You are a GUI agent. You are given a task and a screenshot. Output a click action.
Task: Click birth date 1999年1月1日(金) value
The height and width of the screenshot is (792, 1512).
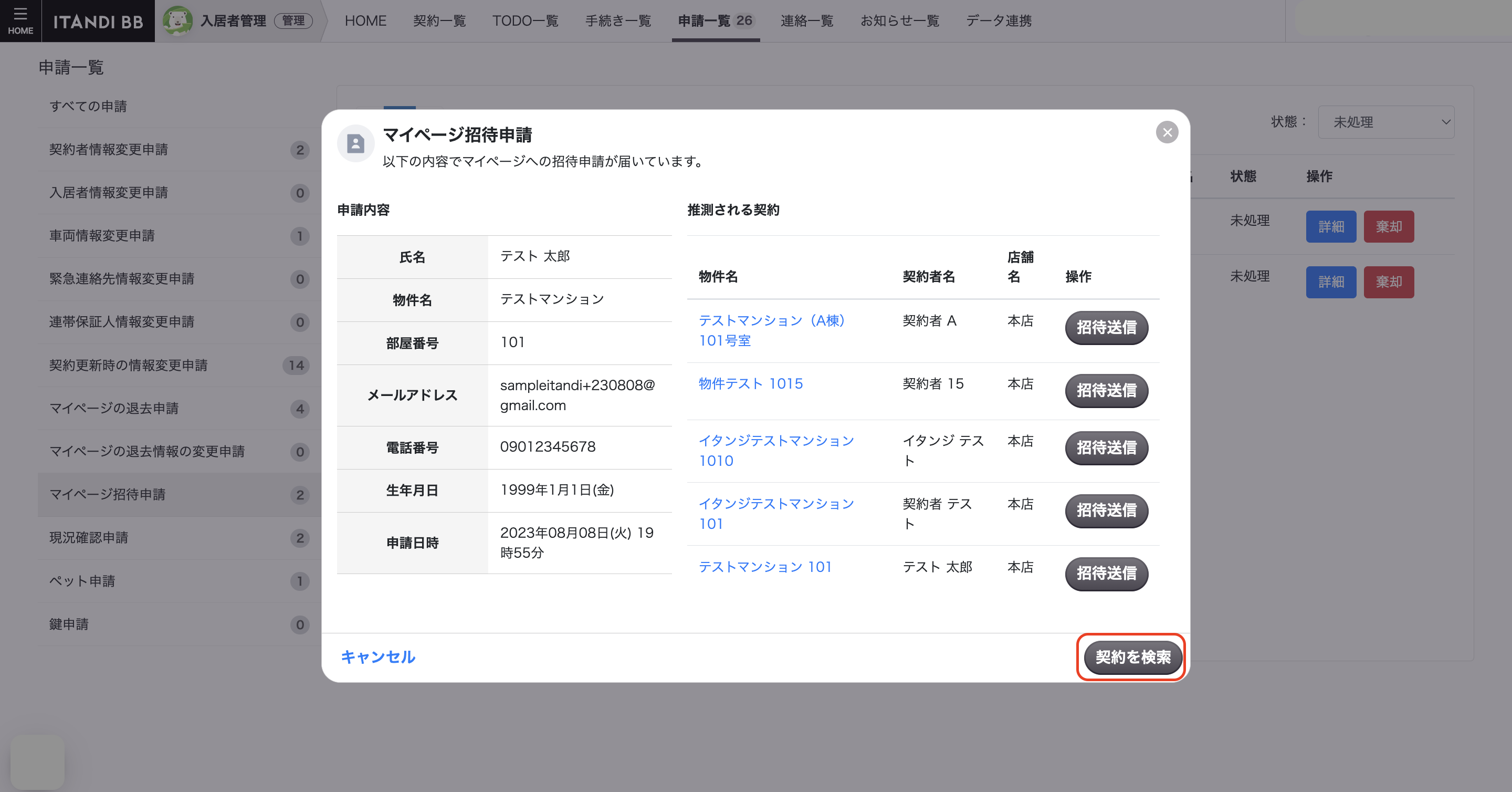(x=557, y=489)
